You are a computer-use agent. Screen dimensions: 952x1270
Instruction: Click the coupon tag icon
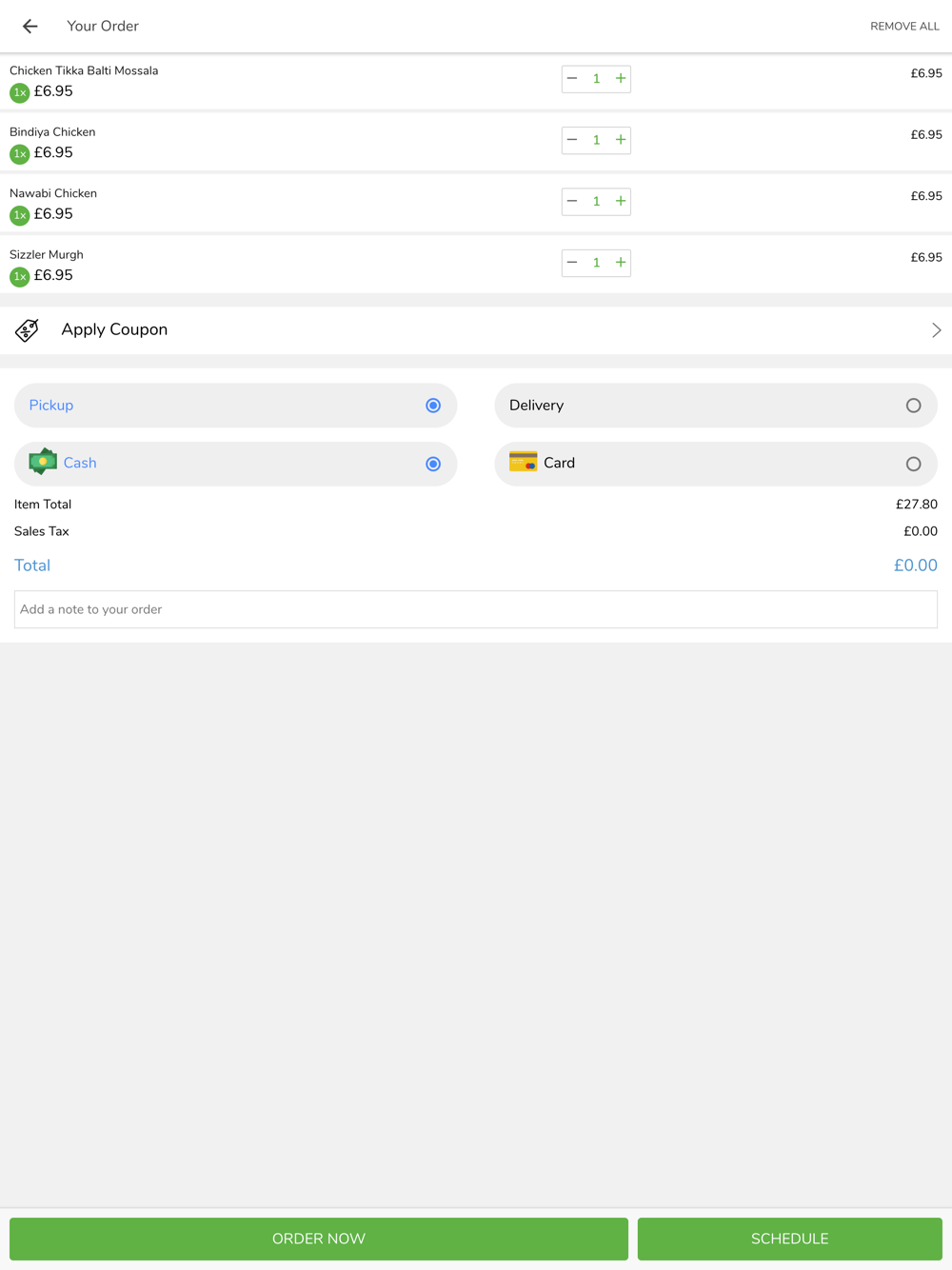[27, 330]
